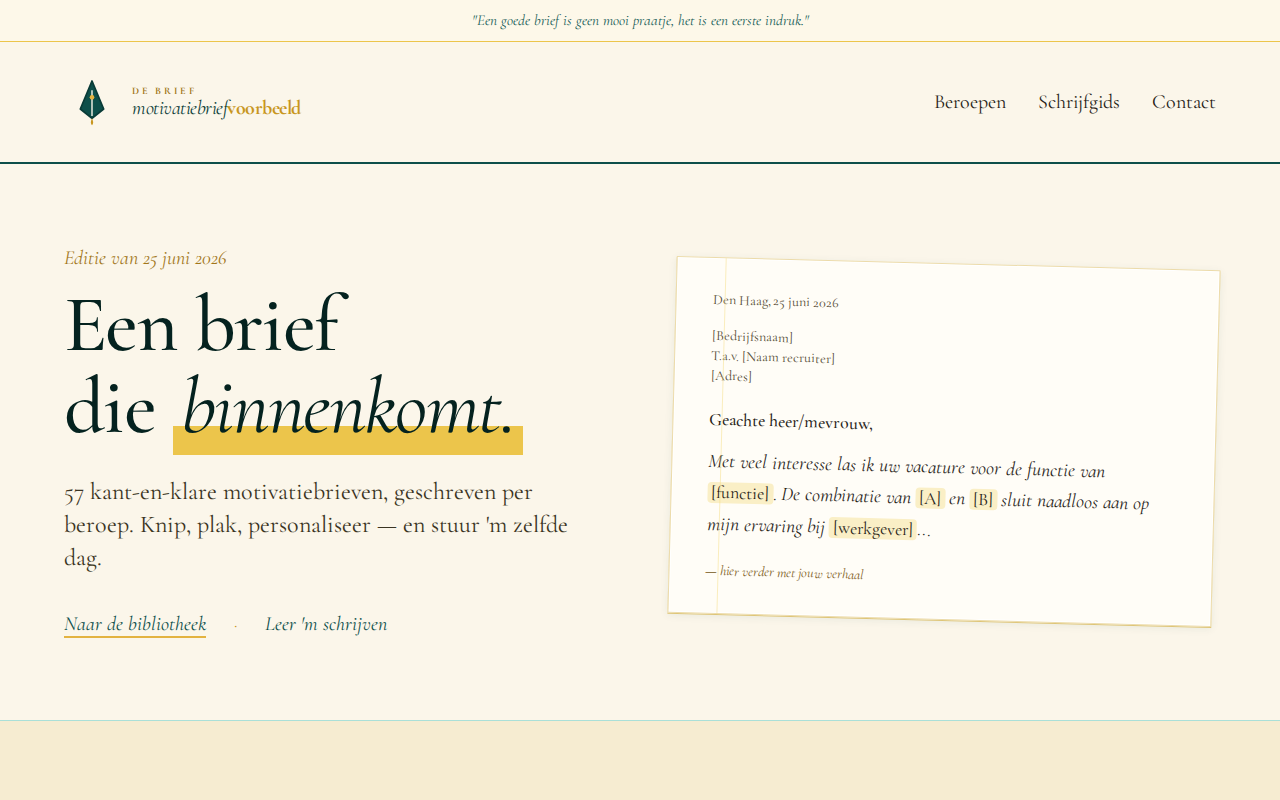Click the [A] placeholder tag
This screenshot has width=1280, height=800.
930,498
